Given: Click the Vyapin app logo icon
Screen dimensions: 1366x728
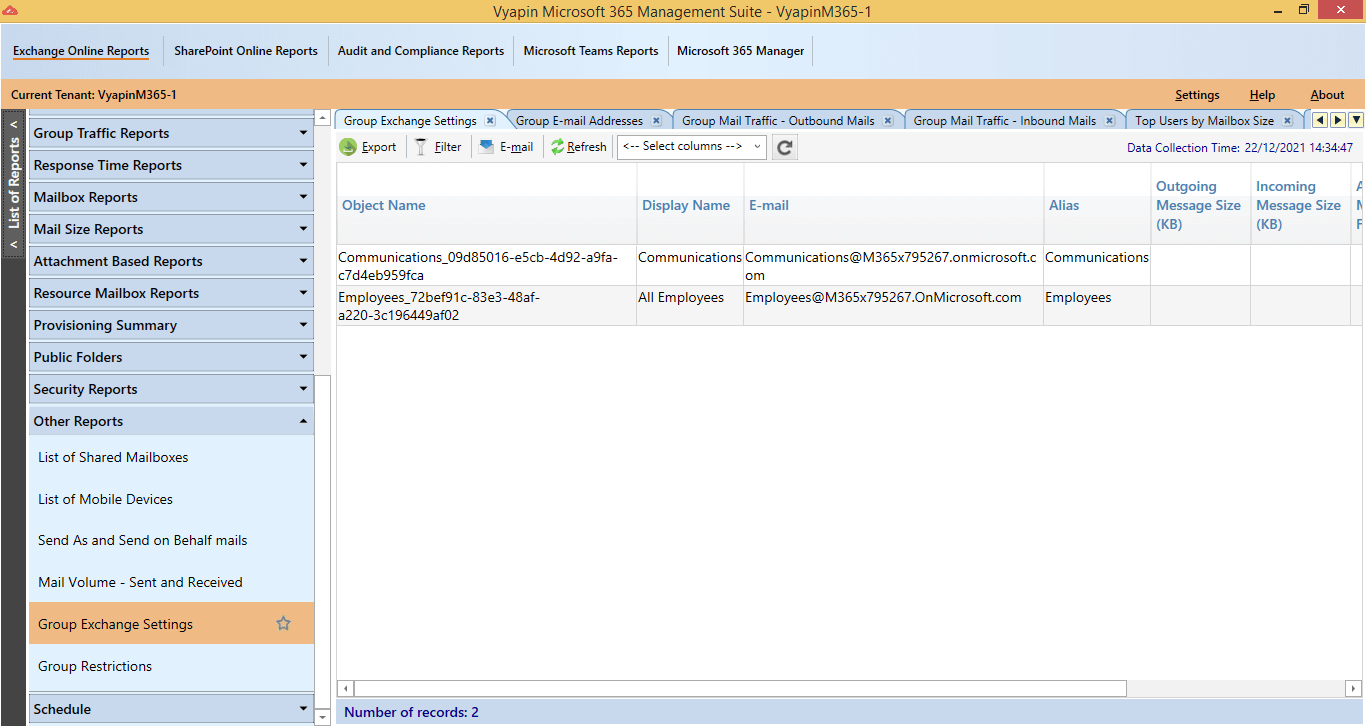Looking at the screenshot, I should [x=11, y=10].
